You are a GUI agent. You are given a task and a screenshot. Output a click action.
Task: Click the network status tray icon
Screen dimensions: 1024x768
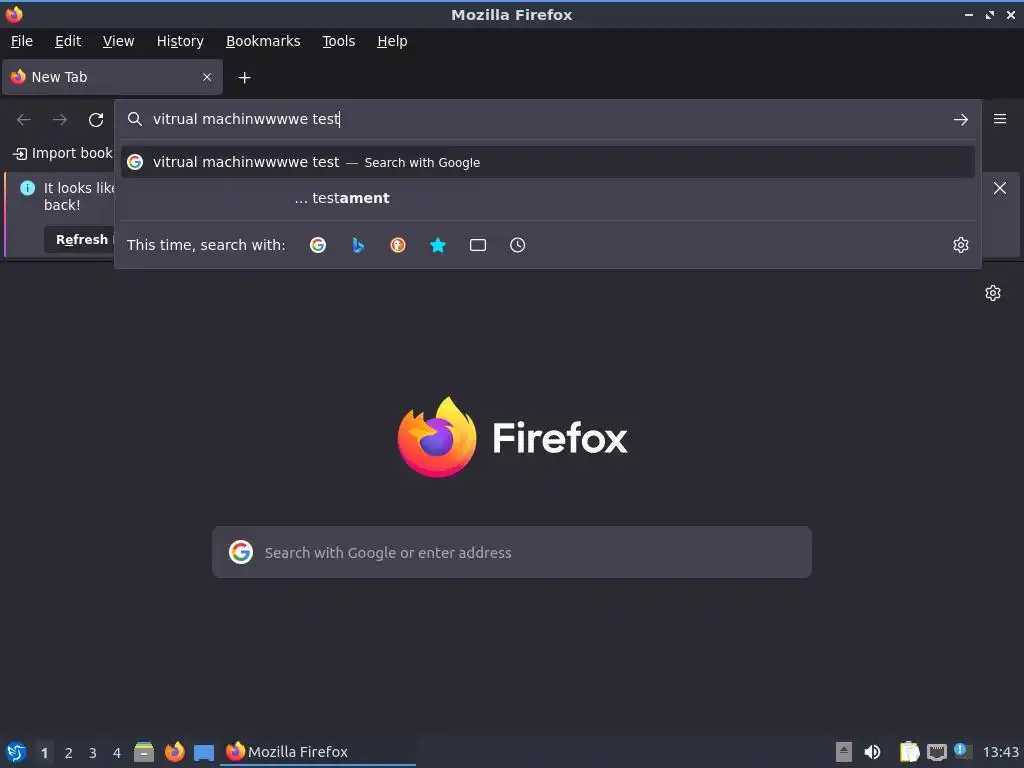[x=936, y=752]
